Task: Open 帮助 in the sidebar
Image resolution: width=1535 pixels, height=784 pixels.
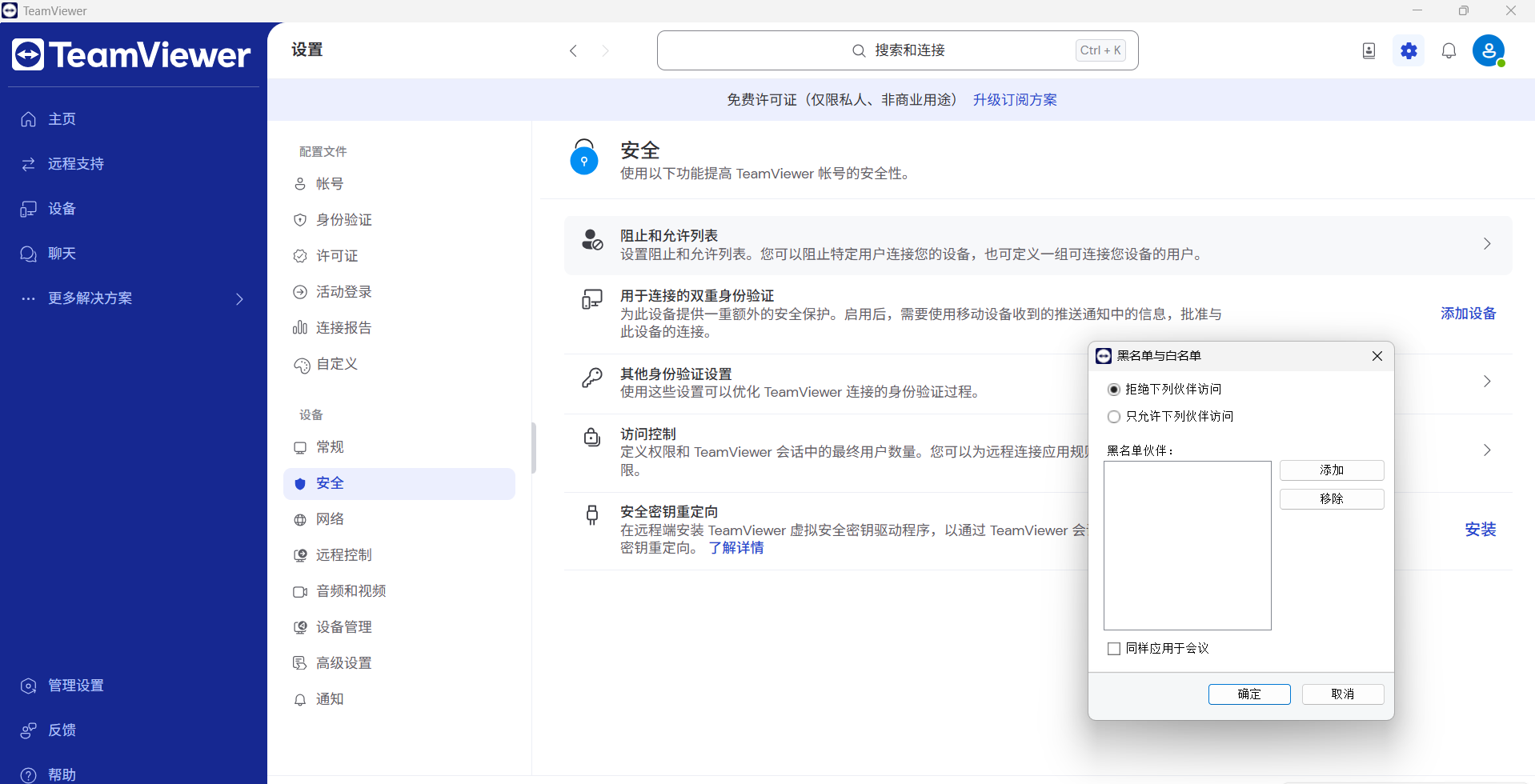Action: [133, 774]
